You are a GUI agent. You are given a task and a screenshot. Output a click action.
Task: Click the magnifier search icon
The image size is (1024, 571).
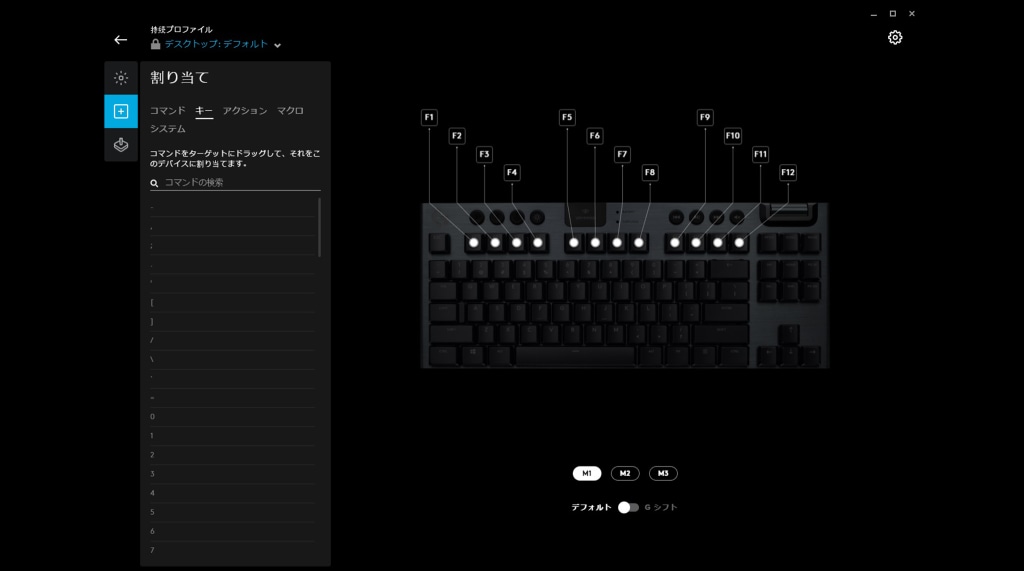[x=154, y=183]
